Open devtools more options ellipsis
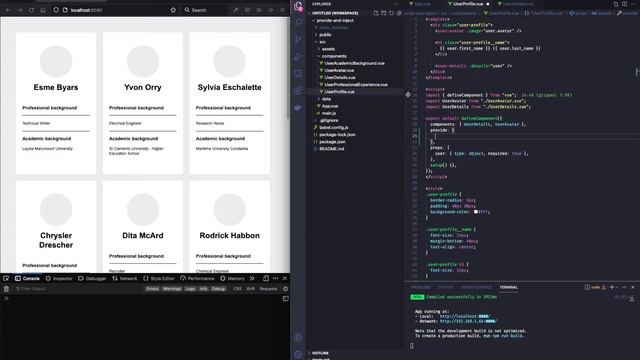The height and width of the screenshot is (360, 640). [276, 278]
